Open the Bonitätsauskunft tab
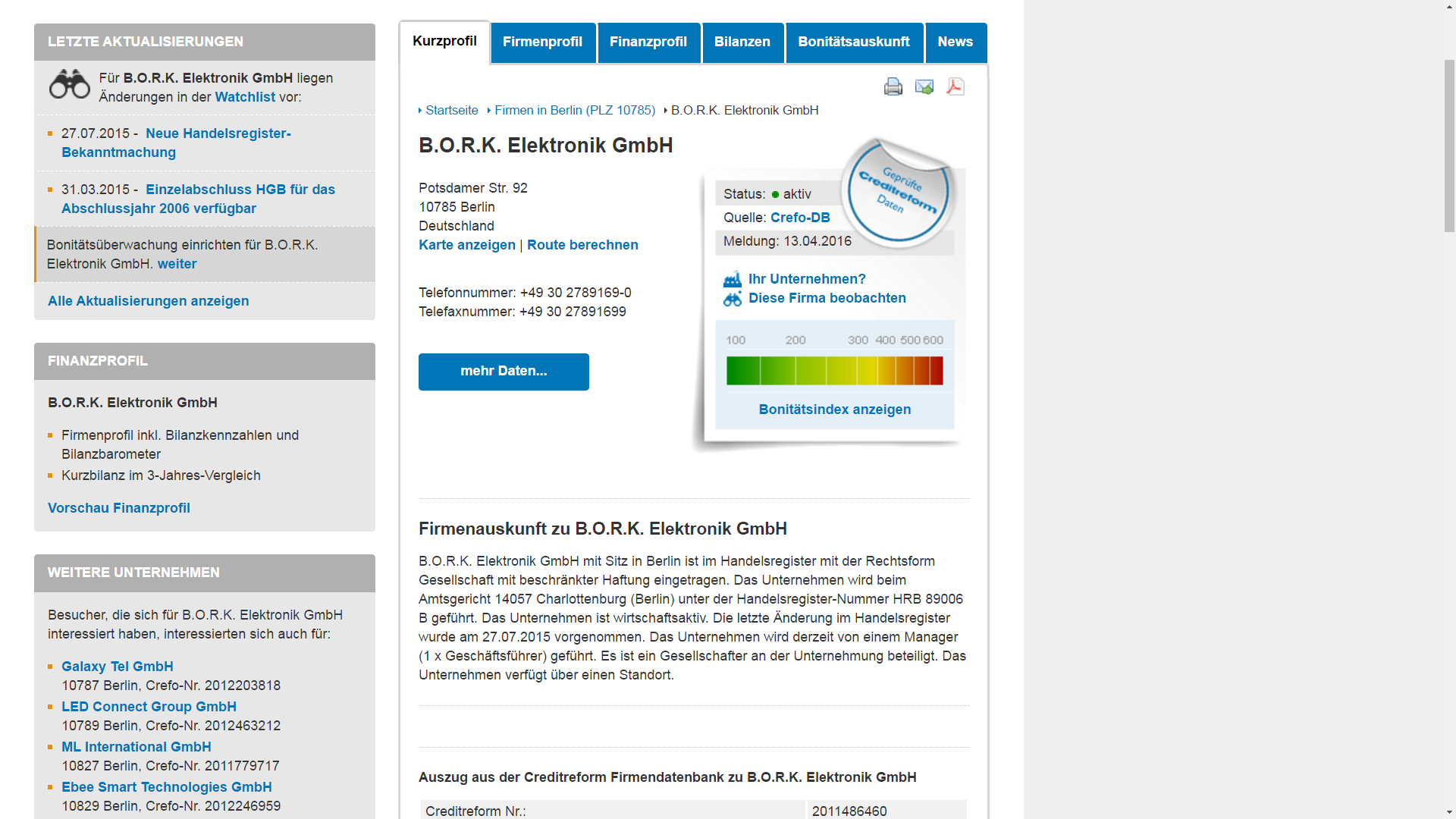 coord(854,42)
